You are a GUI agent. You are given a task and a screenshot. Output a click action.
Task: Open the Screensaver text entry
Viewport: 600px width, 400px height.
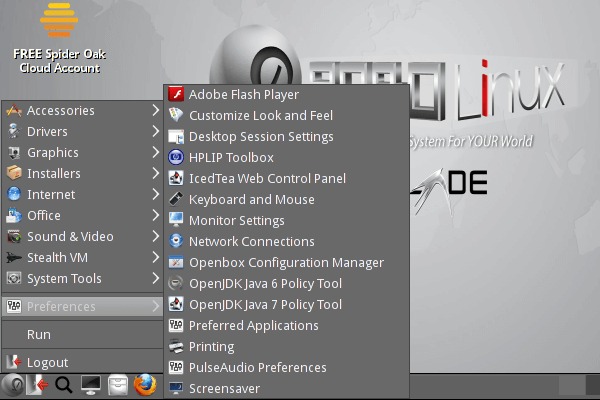click(x=224, y=389)
